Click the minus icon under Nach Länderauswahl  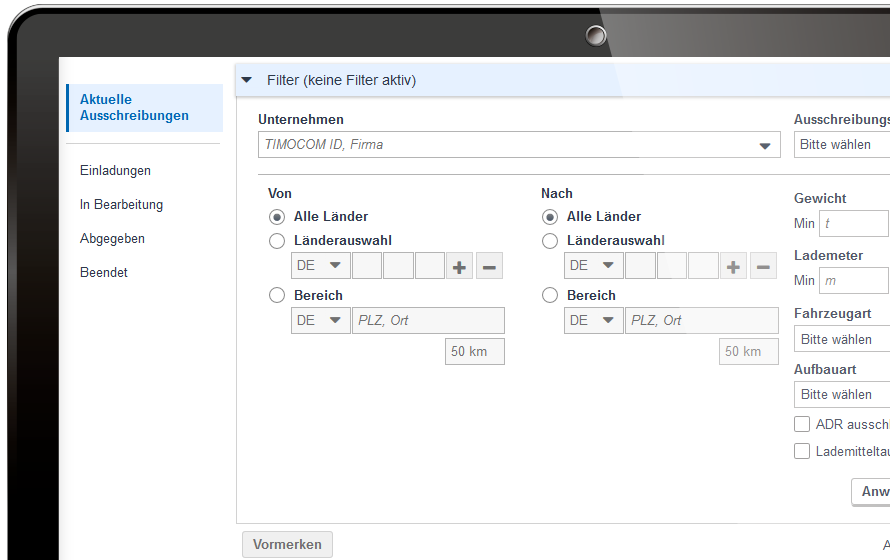[x=763, y=266]
